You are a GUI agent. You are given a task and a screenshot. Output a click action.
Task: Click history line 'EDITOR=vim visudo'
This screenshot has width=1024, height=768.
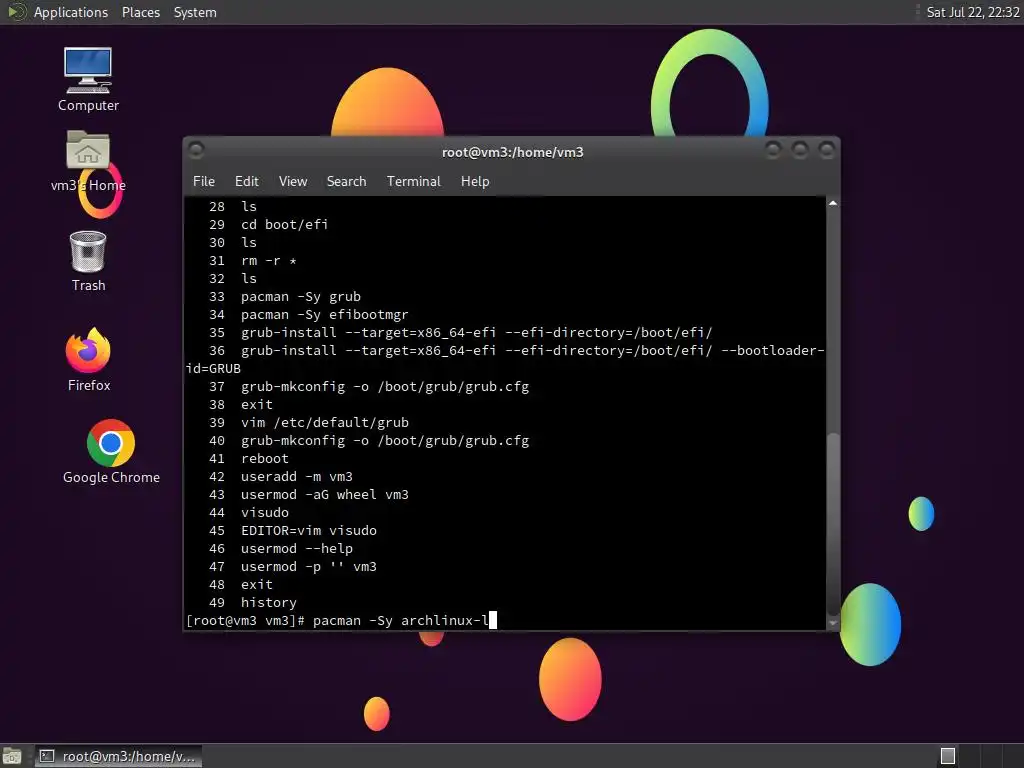click(308, 530)
